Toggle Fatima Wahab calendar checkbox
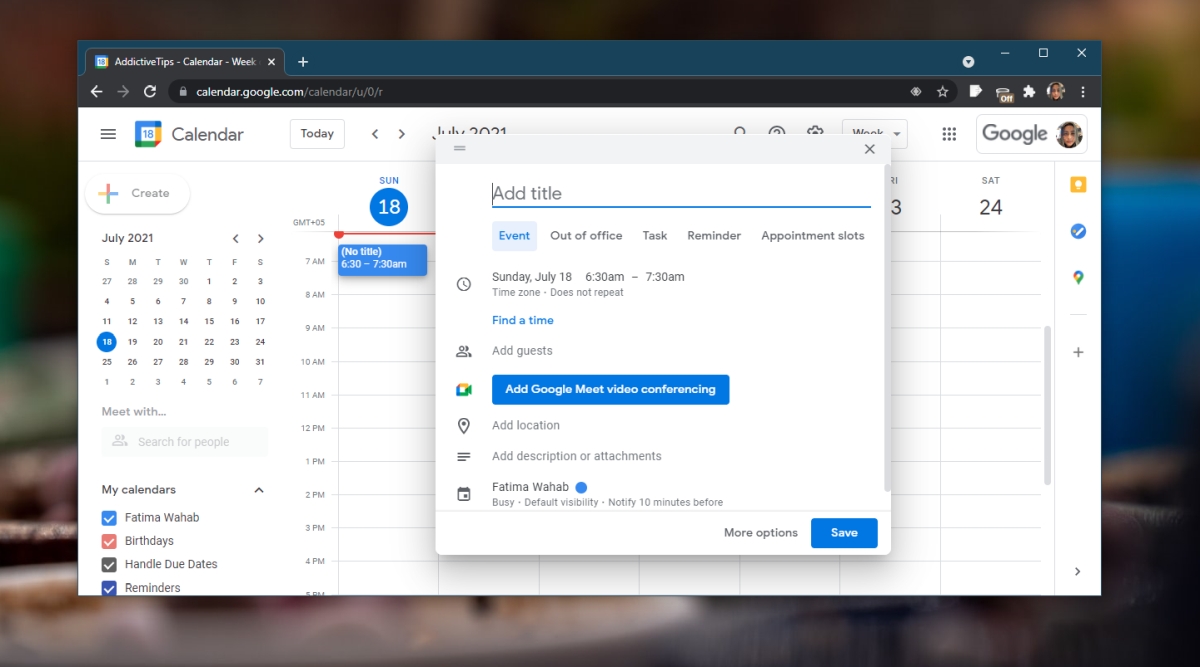Image resolution: width=1200 pixels, height=667 pixels. click(x=109, y=518)
